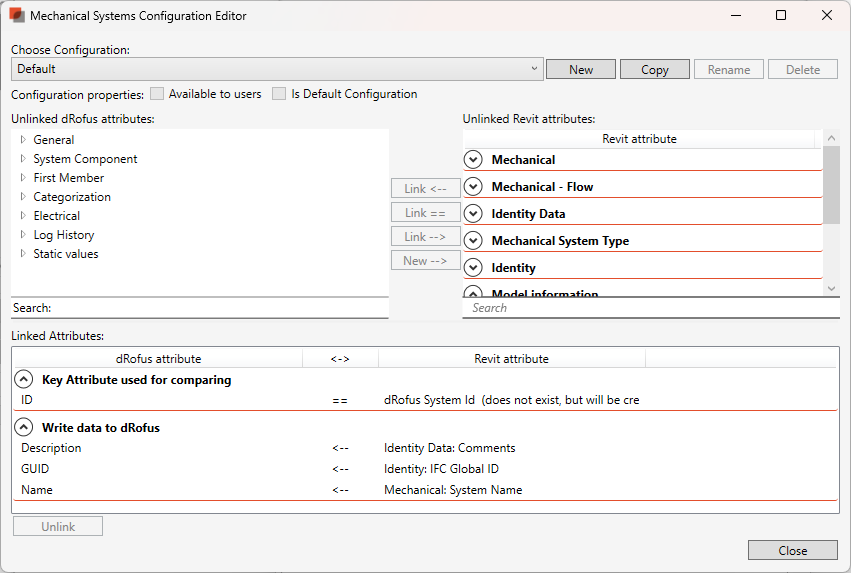This screenshot has width=851, height=573.
Task: Expand the Electrical tree node
Action: (x=23, y=216)
